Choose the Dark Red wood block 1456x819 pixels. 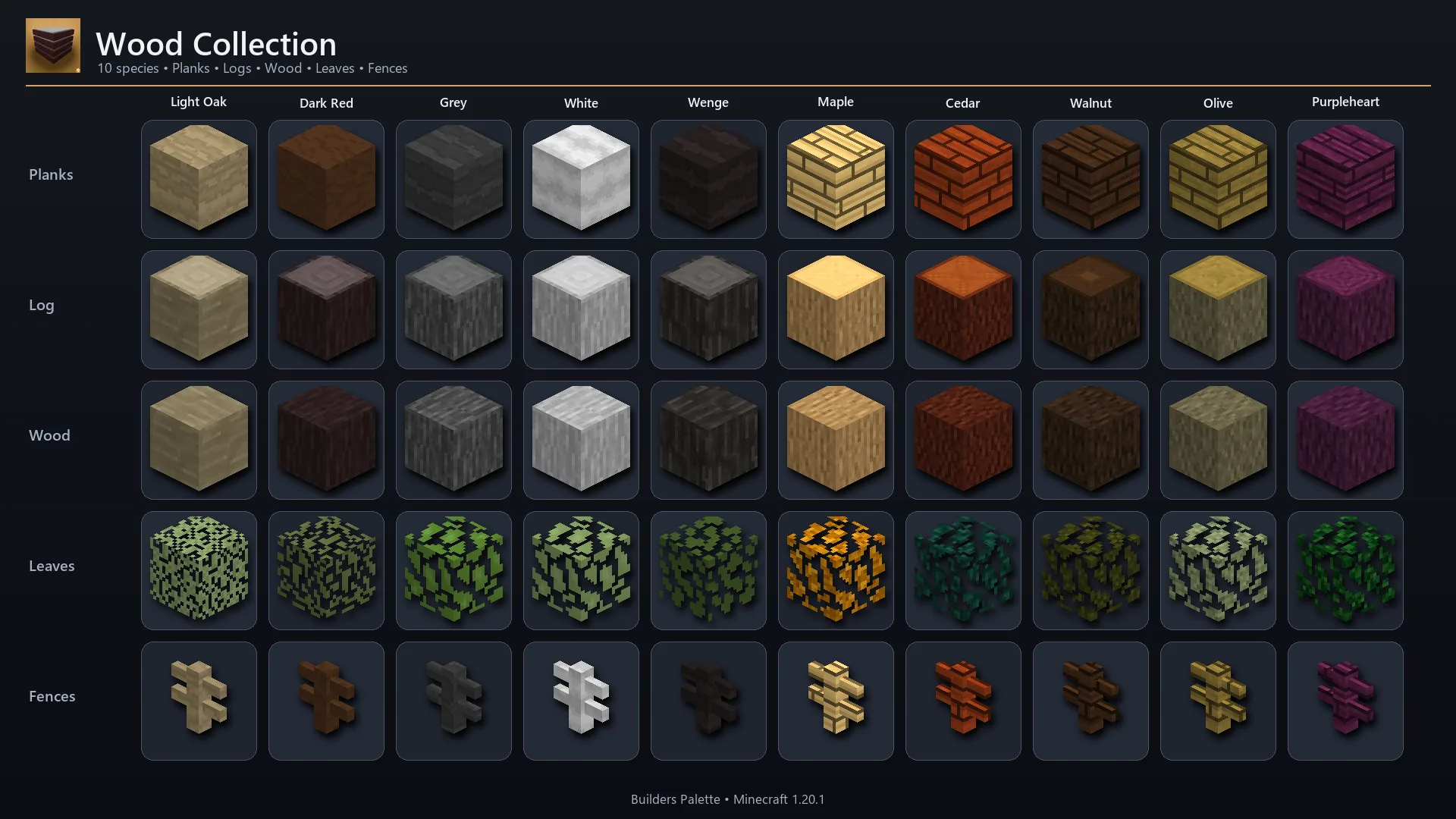(x=326, y=440)
